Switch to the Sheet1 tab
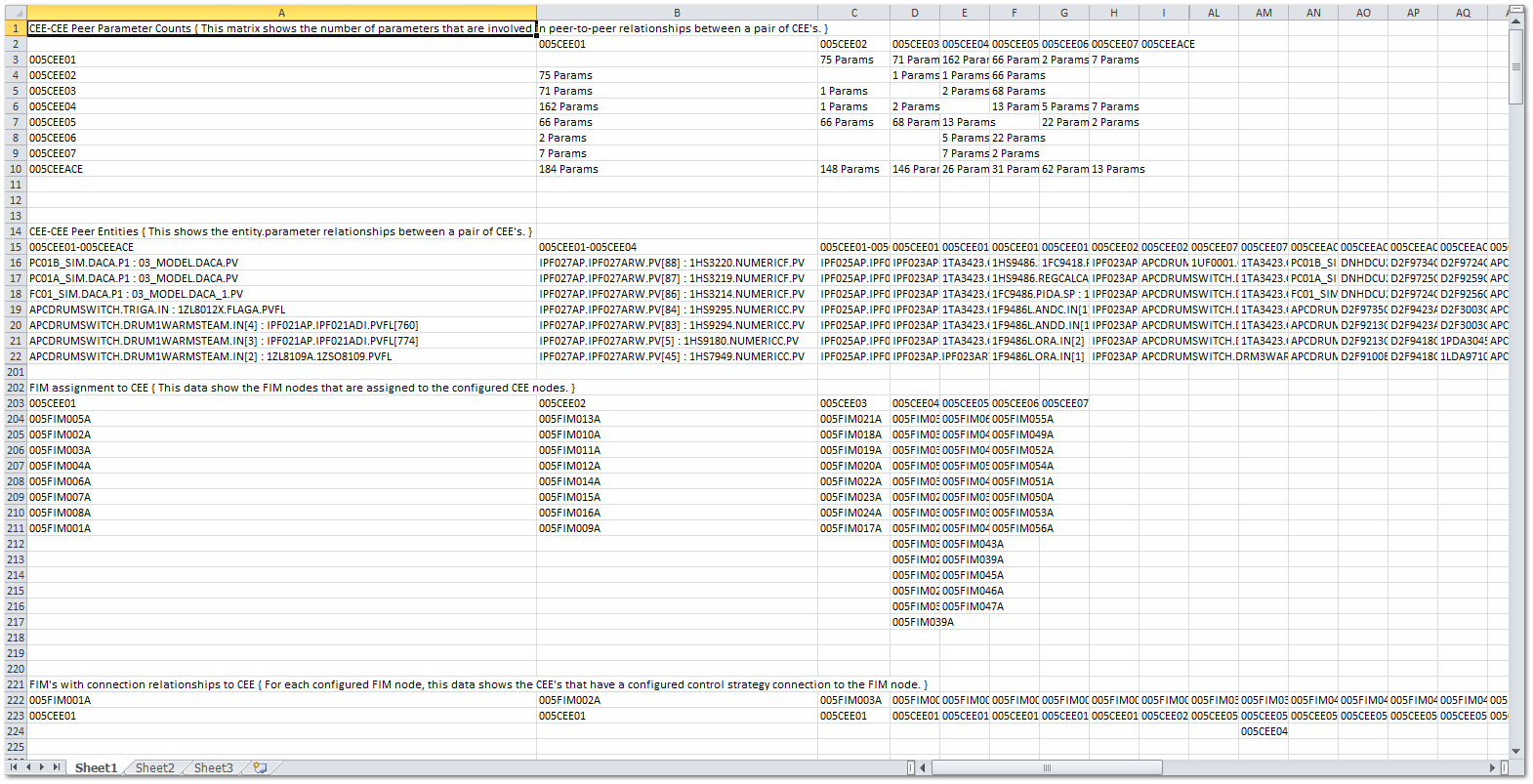1533x784 pixels. [x=96, y=768]
